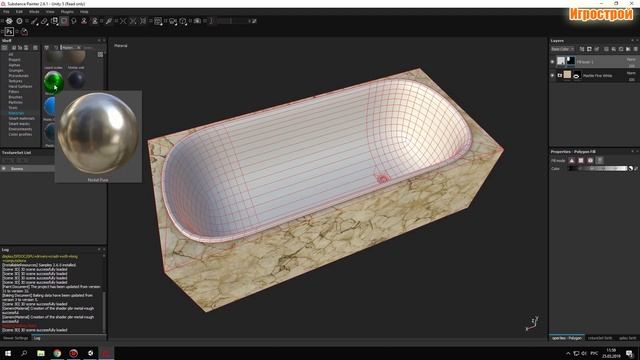640x360 pixels.
Task: Click the first icon in main toolbar
Action: (x=9, y=21)
